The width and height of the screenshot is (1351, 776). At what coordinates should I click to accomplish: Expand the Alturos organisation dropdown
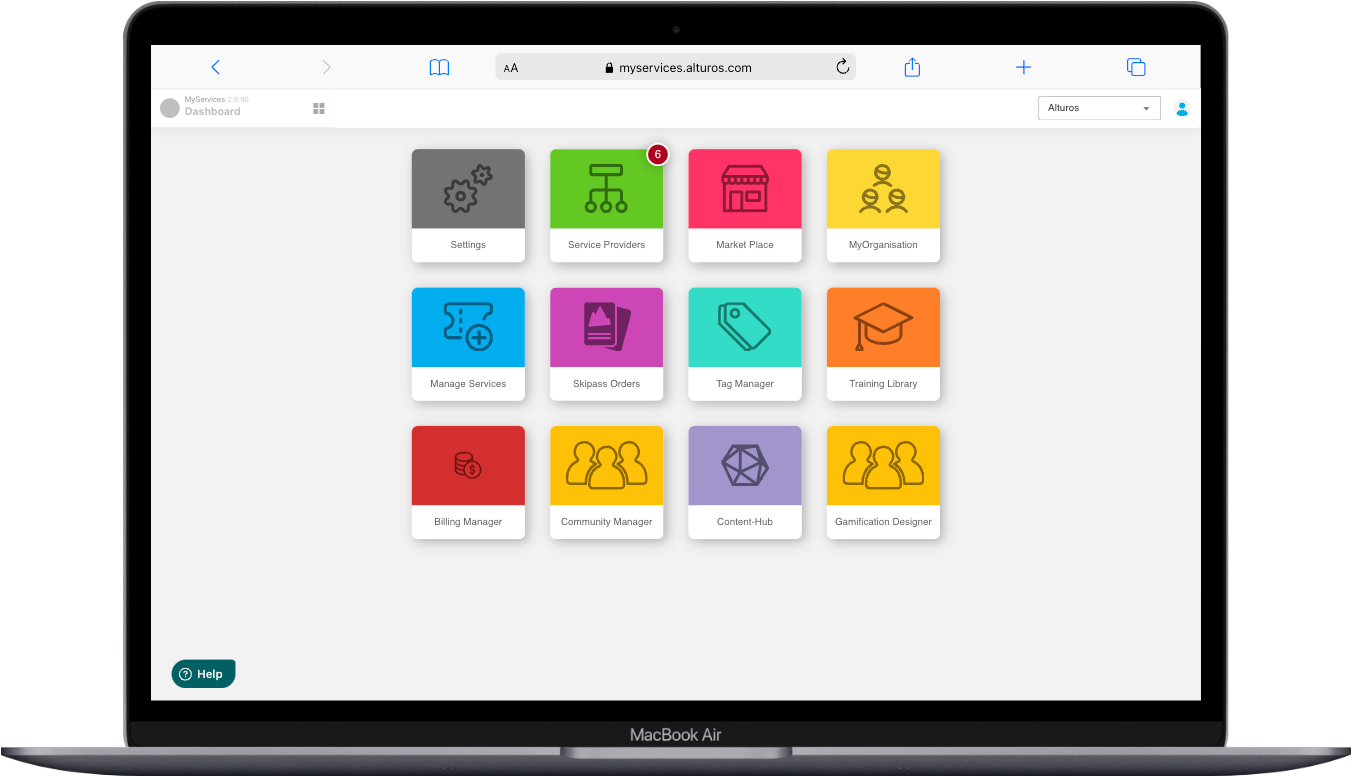pyautogui.click(x=1098, y=108)
